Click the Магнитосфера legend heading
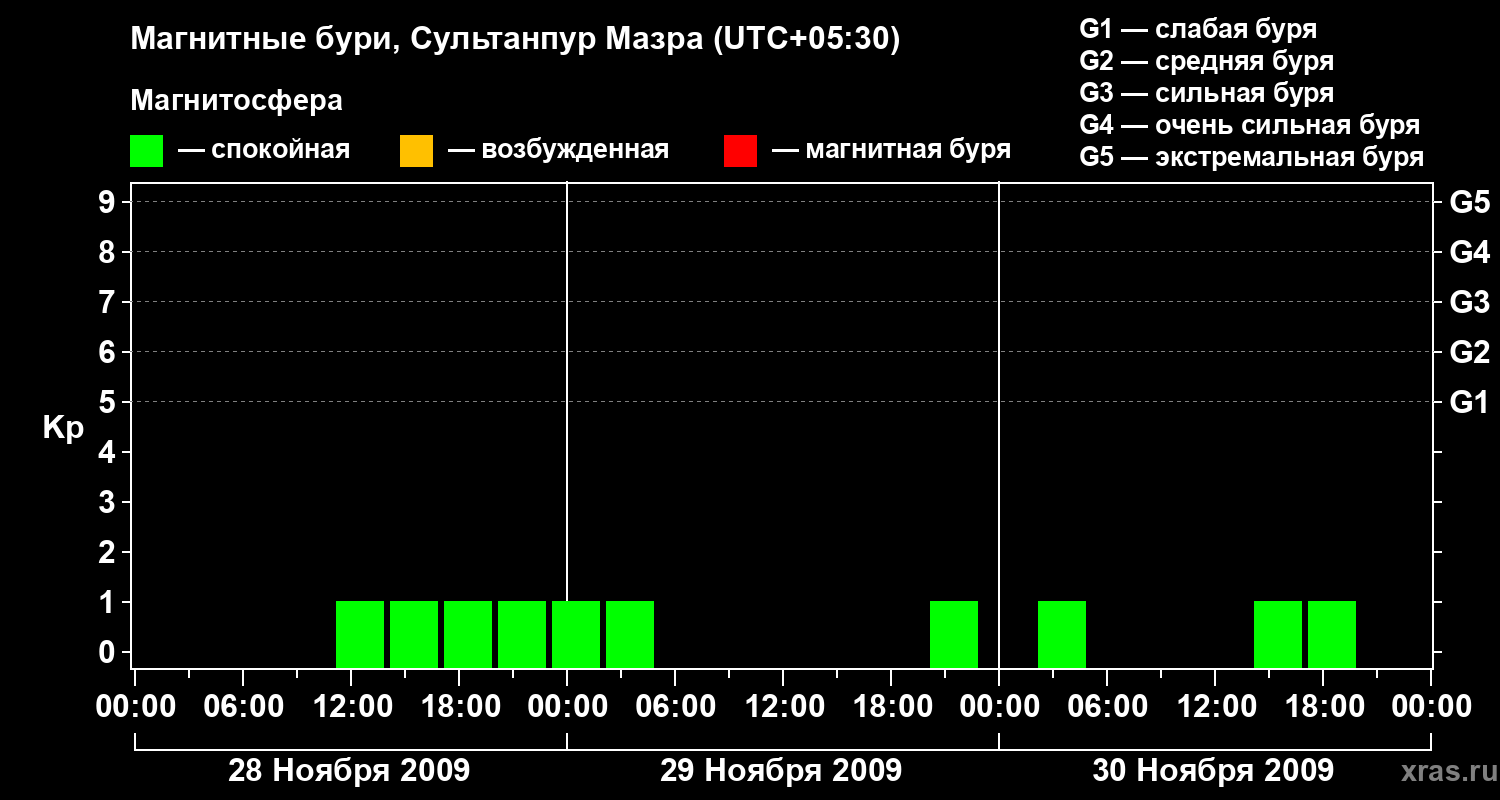 (x=236, y=101)
